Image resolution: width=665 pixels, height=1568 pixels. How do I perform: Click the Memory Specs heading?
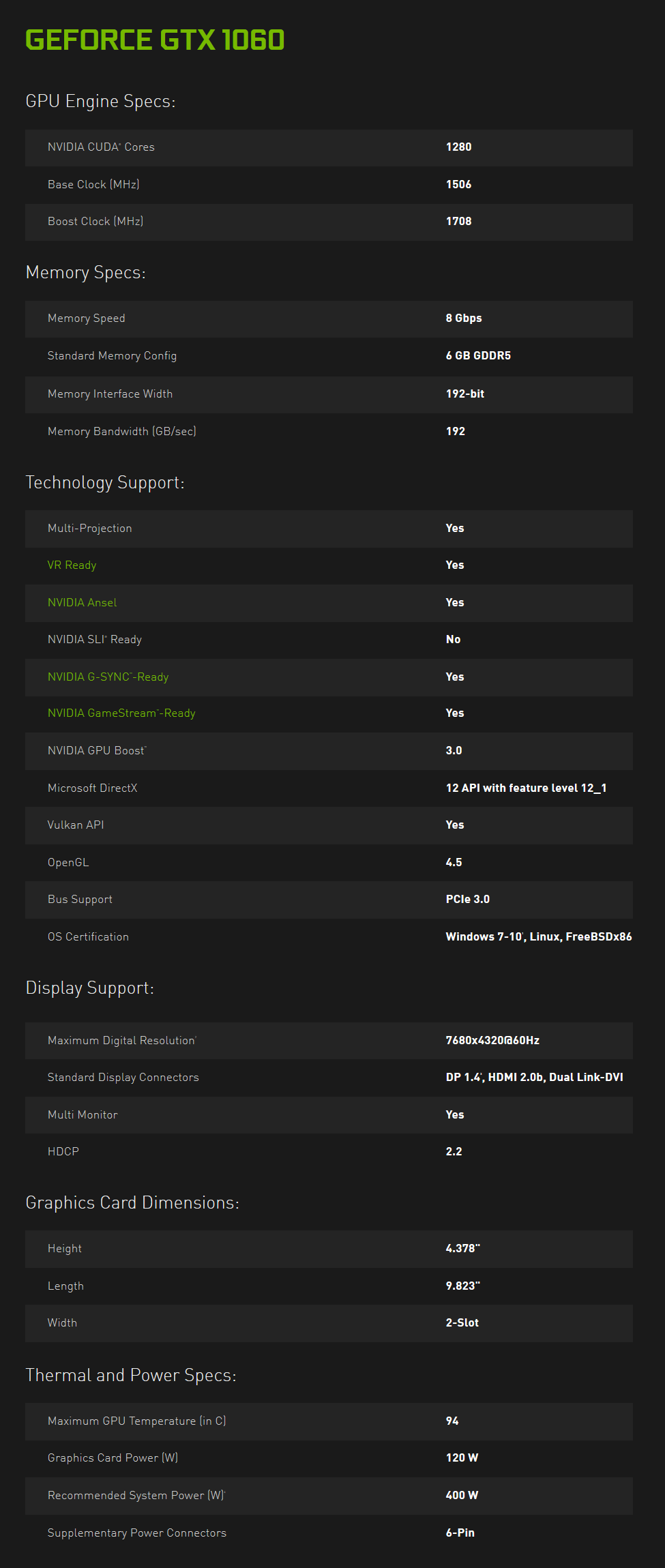tap(85, 272)
